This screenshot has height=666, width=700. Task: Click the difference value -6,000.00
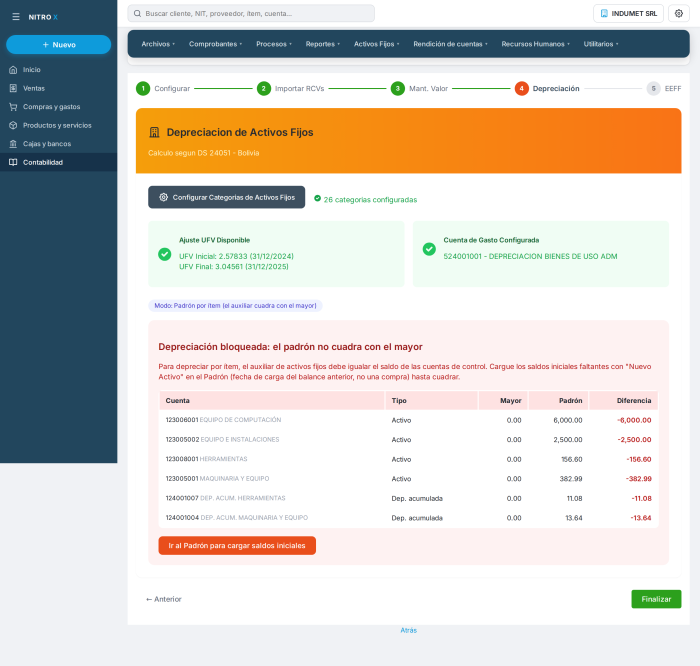coord(634,420)
